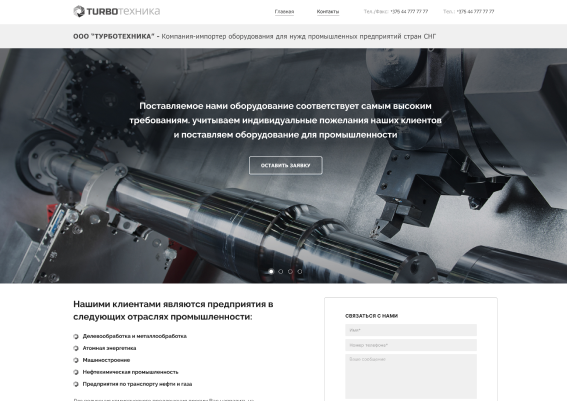
Task: Select the third slider dot
Action: coord(290,271)
